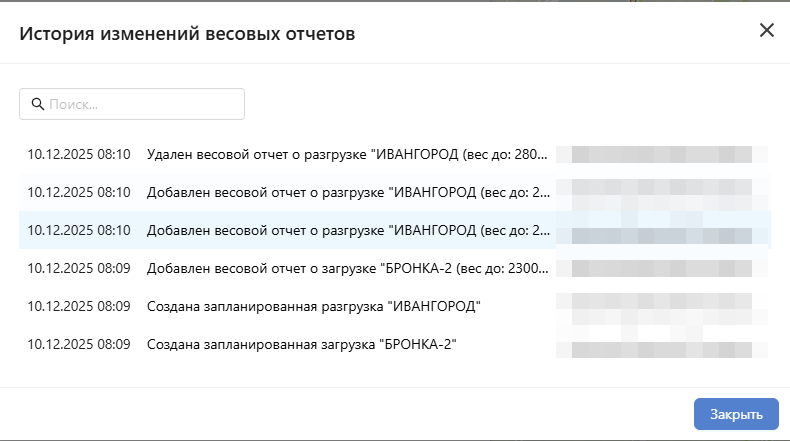Select the "Удален весовой отчет" history entry
Image resolution: width=790 pixels, height=441 pixels.
(x=347, y=155)
